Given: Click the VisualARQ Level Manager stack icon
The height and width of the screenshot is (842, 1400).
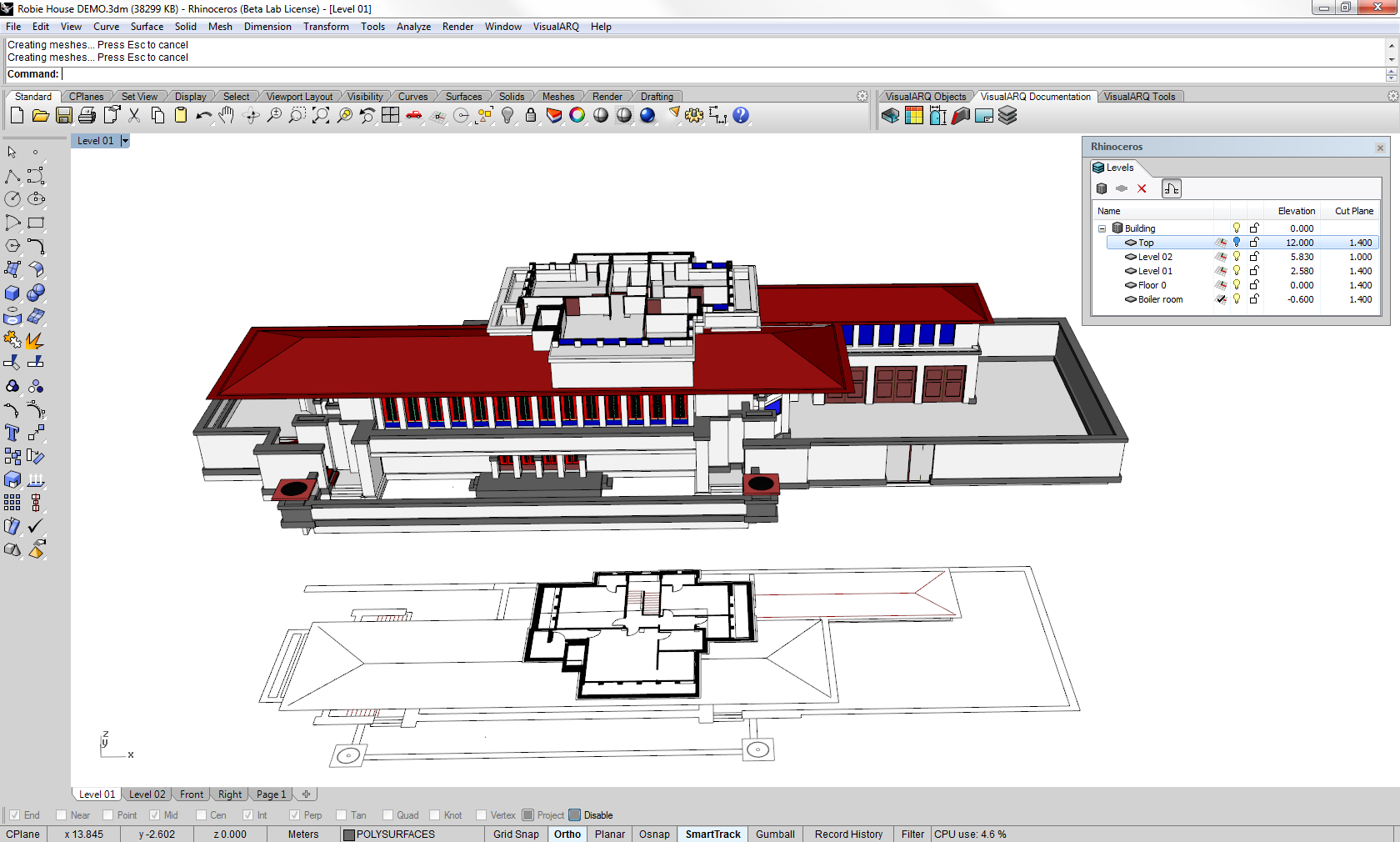Looking at the screenshot, I should coord(1007,116).
